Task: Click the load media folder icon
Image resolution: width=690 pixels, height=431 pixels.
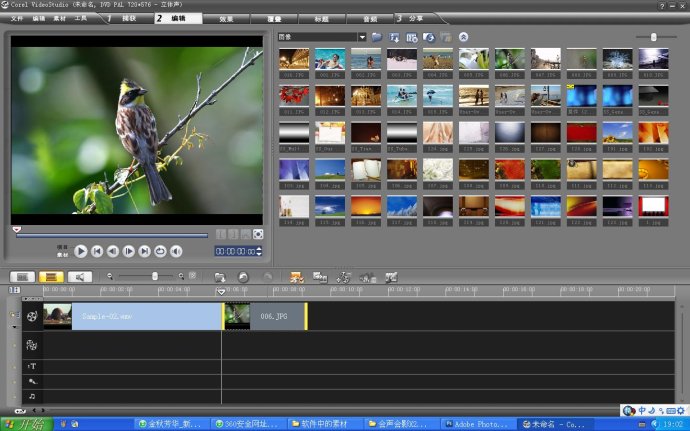Action: click(x=377, y=37)
